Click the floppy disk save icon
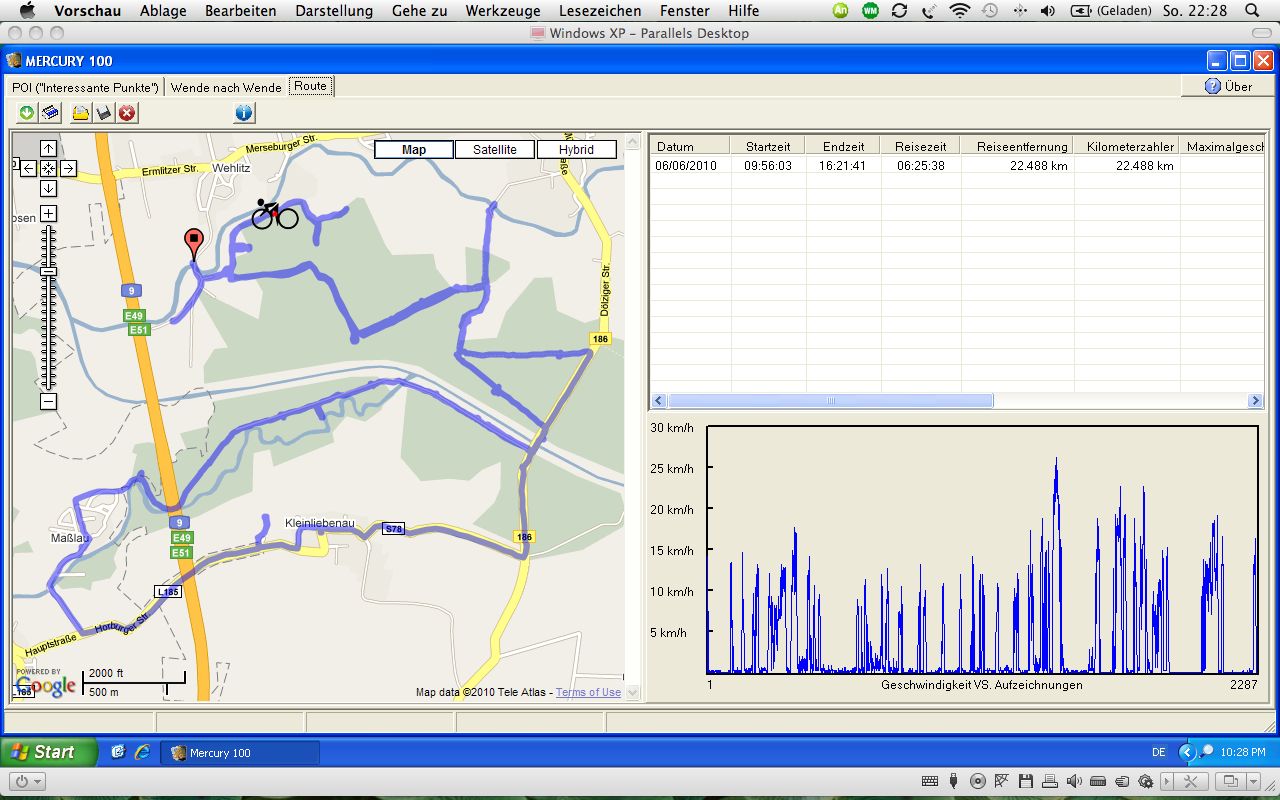The height and width of the screenshot is (800, 1280). (104, 113)
